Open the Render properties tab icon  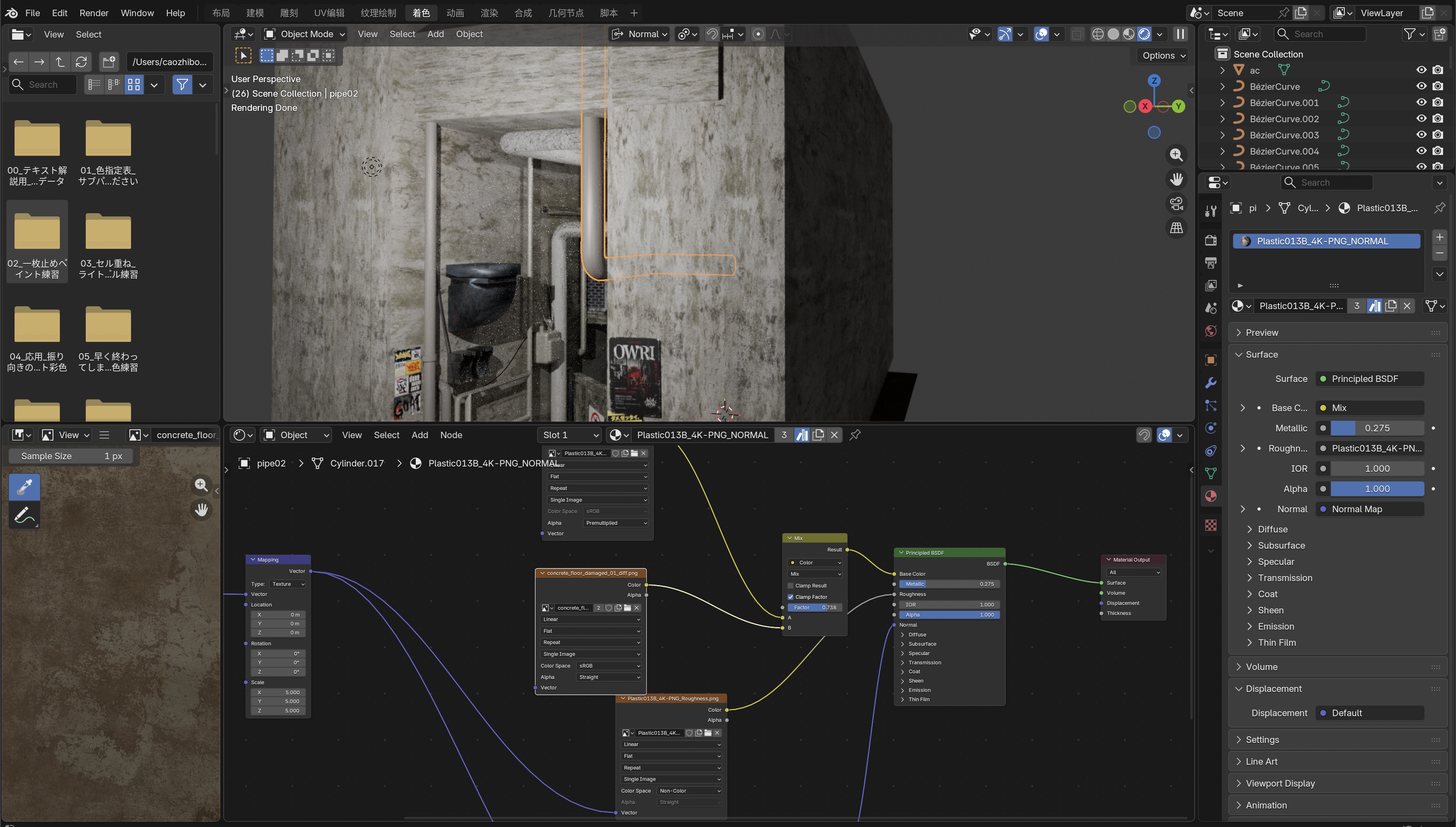[1211, 240]
